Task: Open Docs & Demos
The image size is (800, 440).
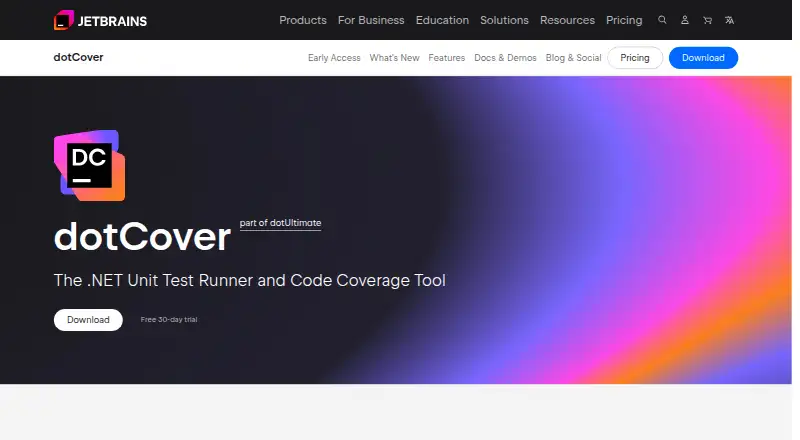Action: click(505, 58)
